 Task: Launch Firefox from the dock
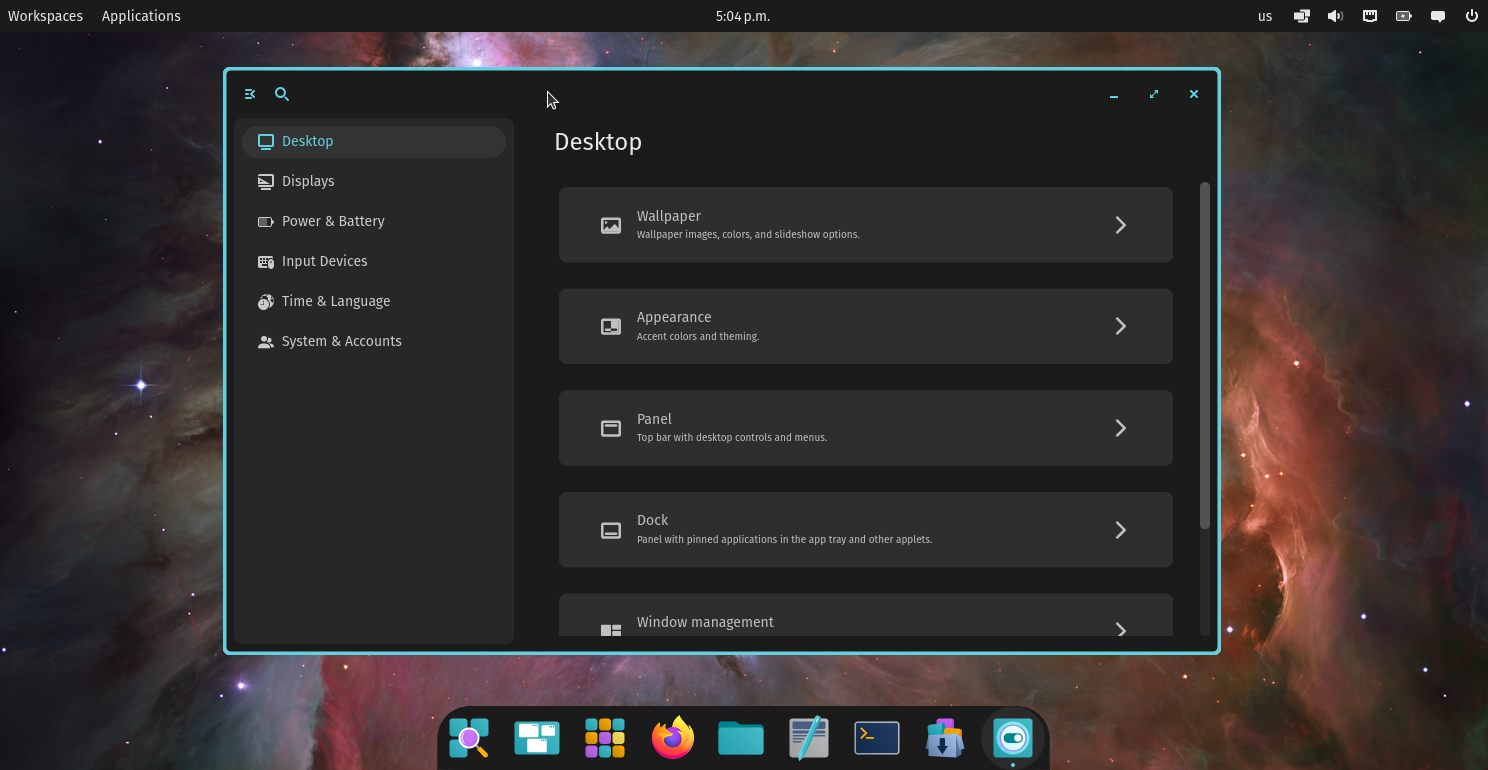673,738
